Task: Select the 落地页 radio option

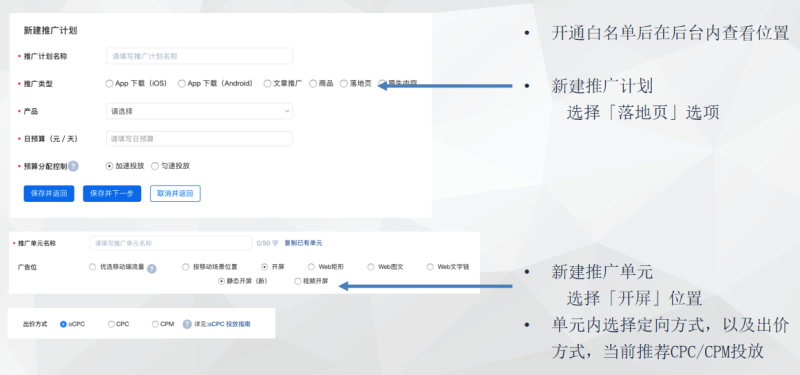Action: [x=344, y=84]
